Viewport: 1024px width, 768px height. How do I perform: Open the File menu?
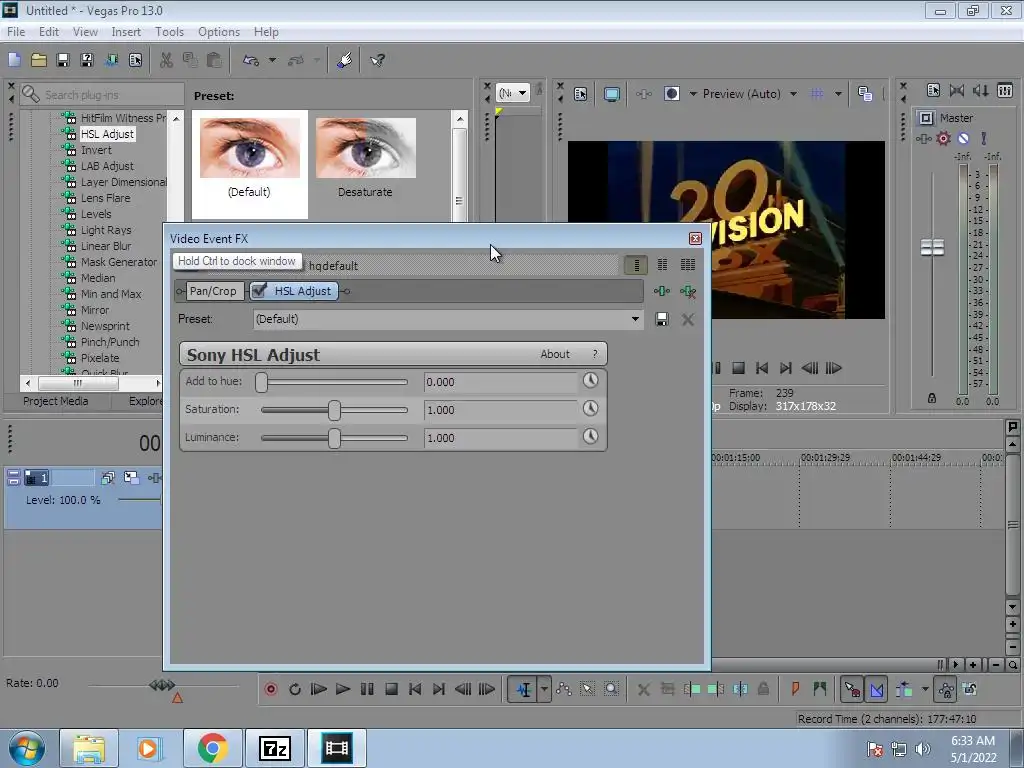(x=16, y=32)
